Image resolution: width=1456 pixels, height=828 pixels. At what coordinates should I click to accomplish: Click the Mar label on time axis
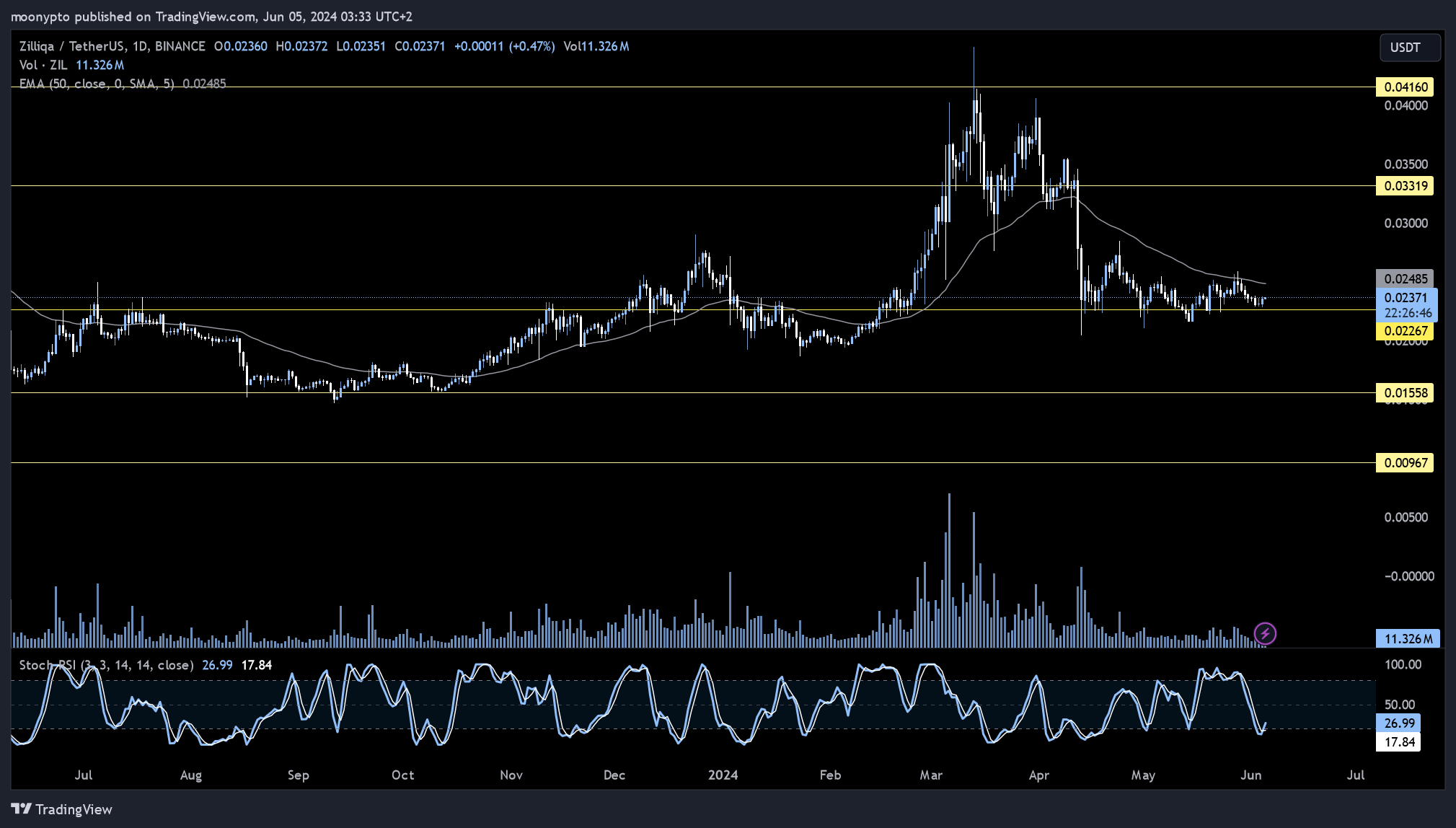click(x=931, y=775)
